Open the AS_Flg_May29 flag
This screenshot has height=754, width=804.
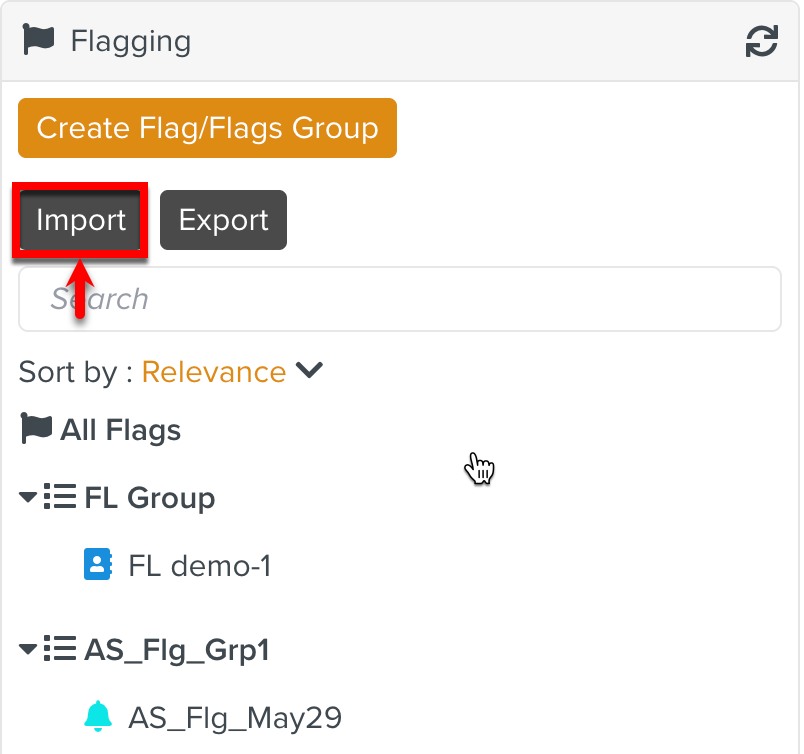pos(235,718)
